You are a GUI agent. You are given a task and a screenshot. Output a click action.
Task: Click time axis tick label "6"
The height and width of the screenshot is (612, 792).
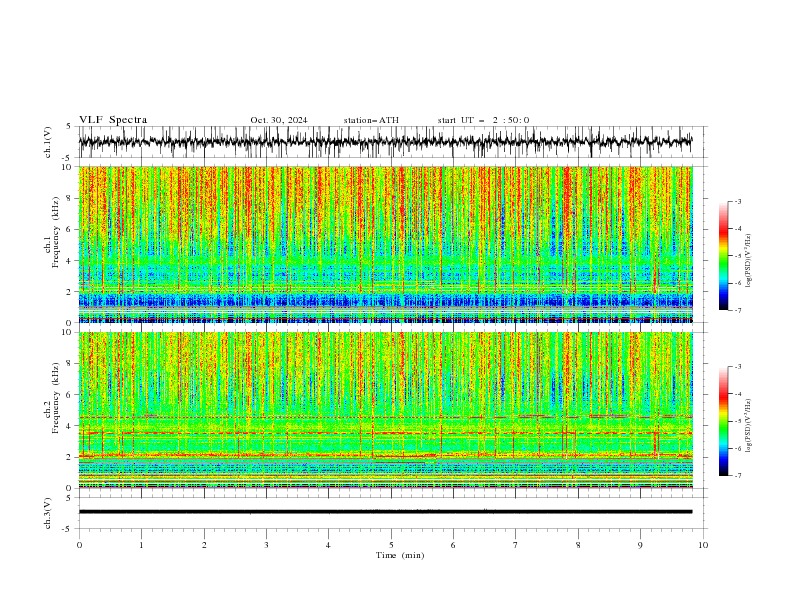[x=453, y=545]
